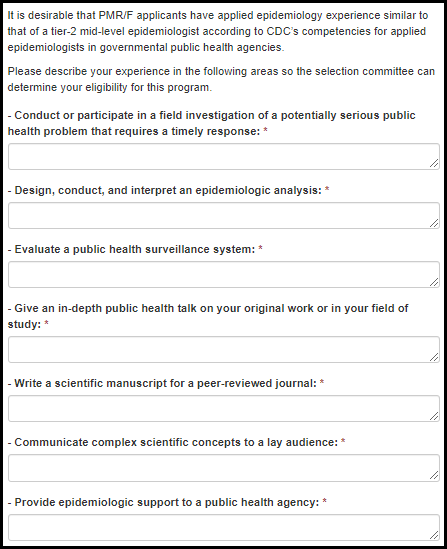Click the in-depth public health talk text box

[224, 349]
